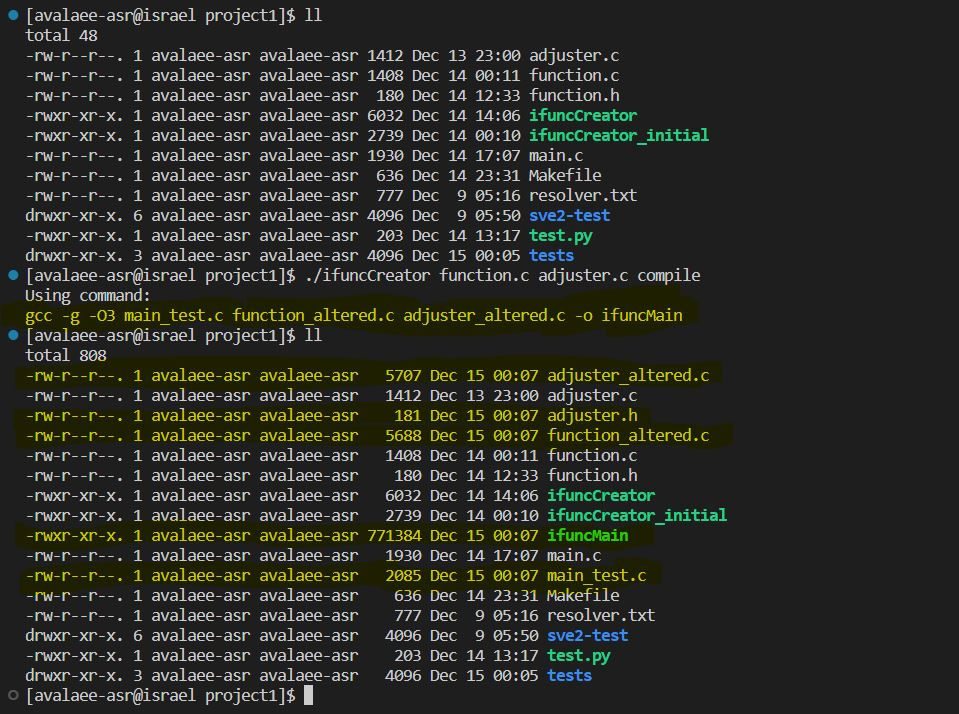959x714 pixels.
Task: Click main.c in the first listing
Action: pos(556,155)
